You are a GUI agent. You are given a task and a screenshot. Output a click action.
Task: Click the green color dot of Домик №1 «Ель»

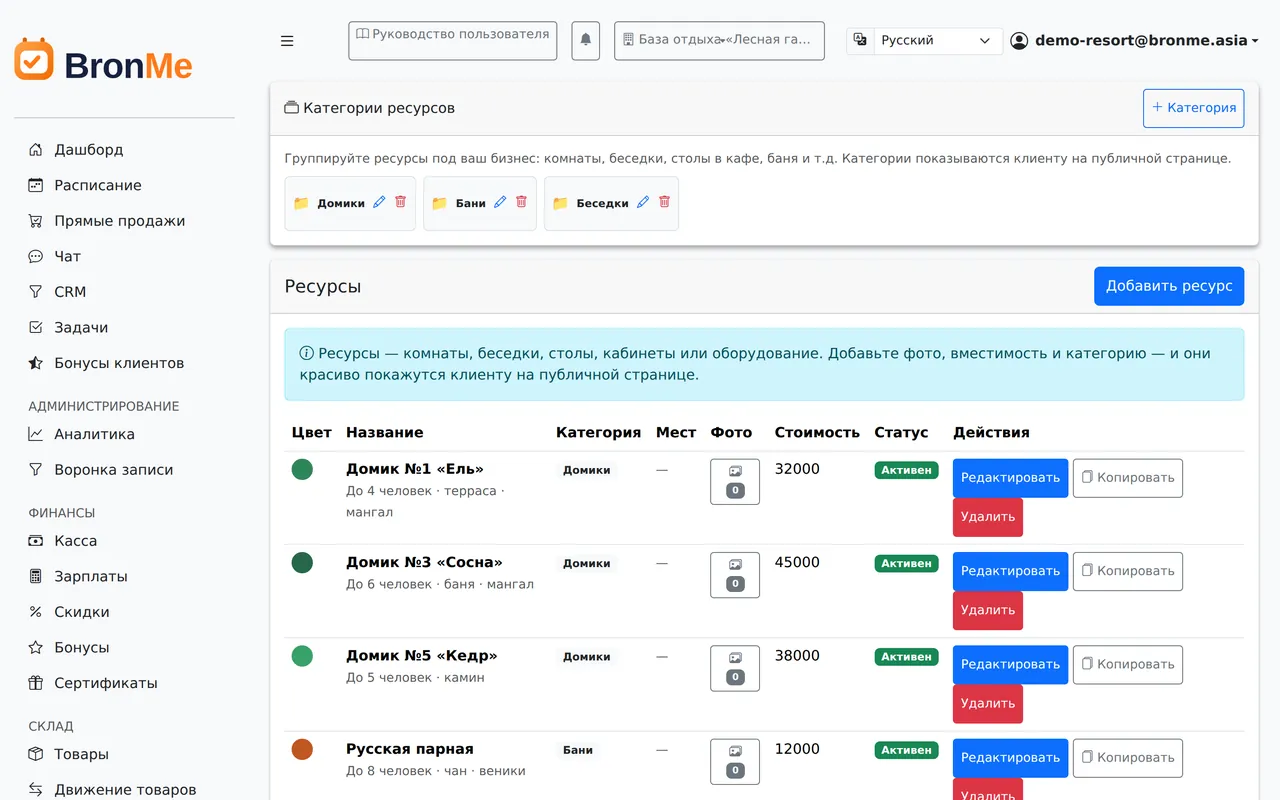[x=302, y=469]
